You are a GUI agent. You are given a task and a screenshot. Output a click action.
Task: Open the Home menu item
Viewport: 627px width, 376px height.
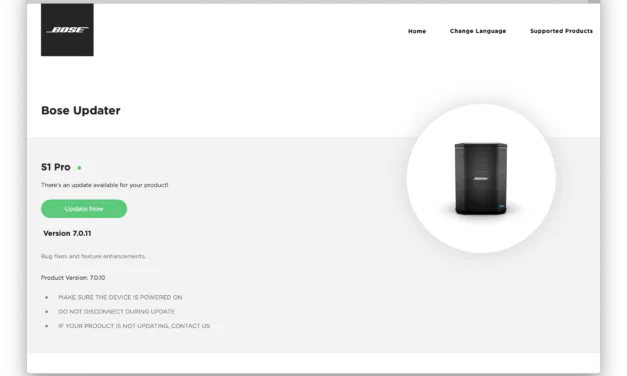coord(417,31)
